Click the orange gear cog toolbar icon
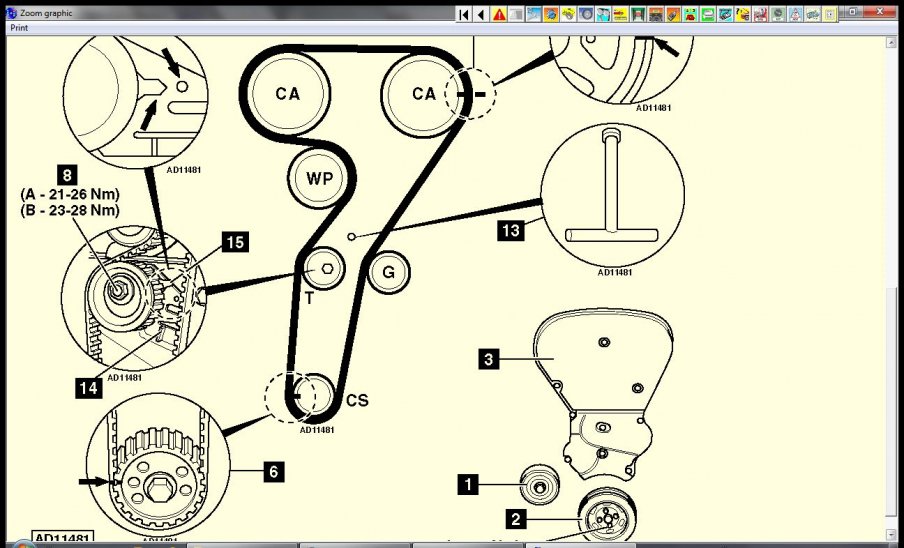904x548 pixels. click(x=551, y=14)
